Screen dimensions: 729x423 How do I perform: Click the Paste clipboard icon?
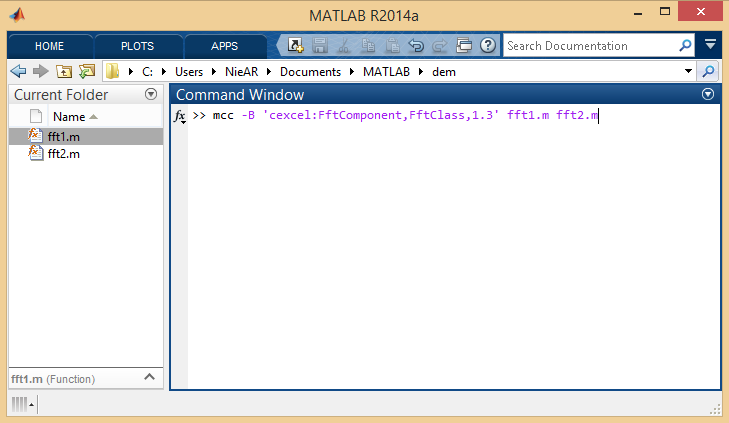pos(393,46)
